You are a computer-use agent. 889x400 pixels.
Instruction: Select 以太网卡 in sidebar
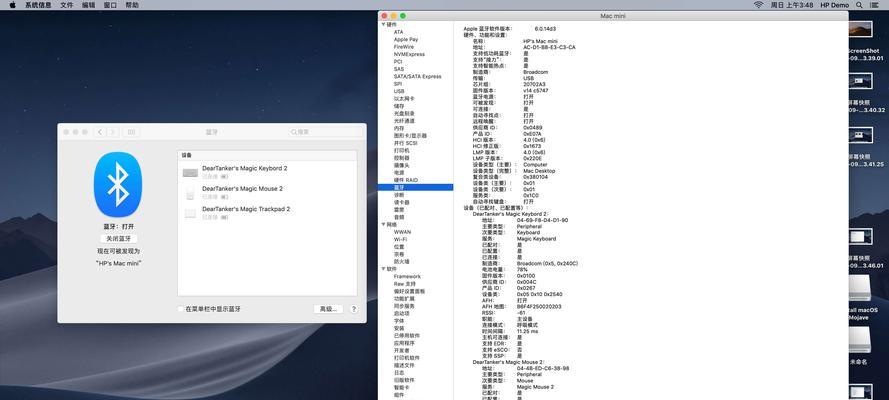point(404,99)
